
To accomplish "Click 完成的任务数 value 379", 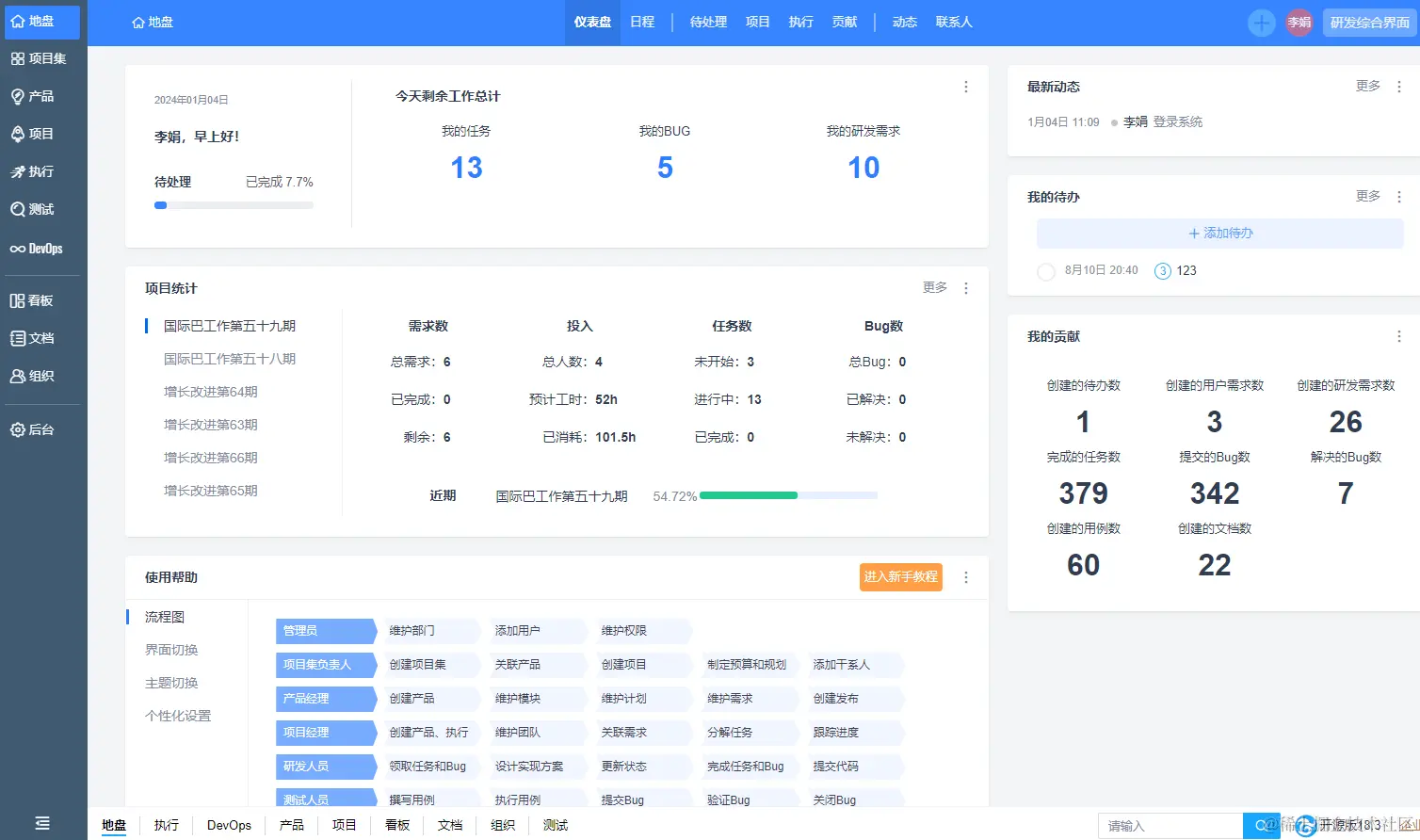I will (x=1083, y=493).
